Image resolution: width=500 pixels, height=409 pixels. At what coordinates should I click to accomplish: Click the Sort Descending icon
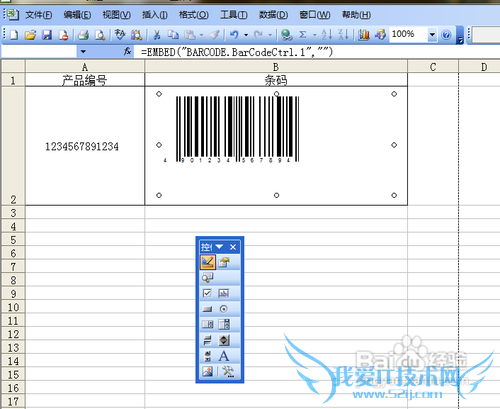click(343, 35)
